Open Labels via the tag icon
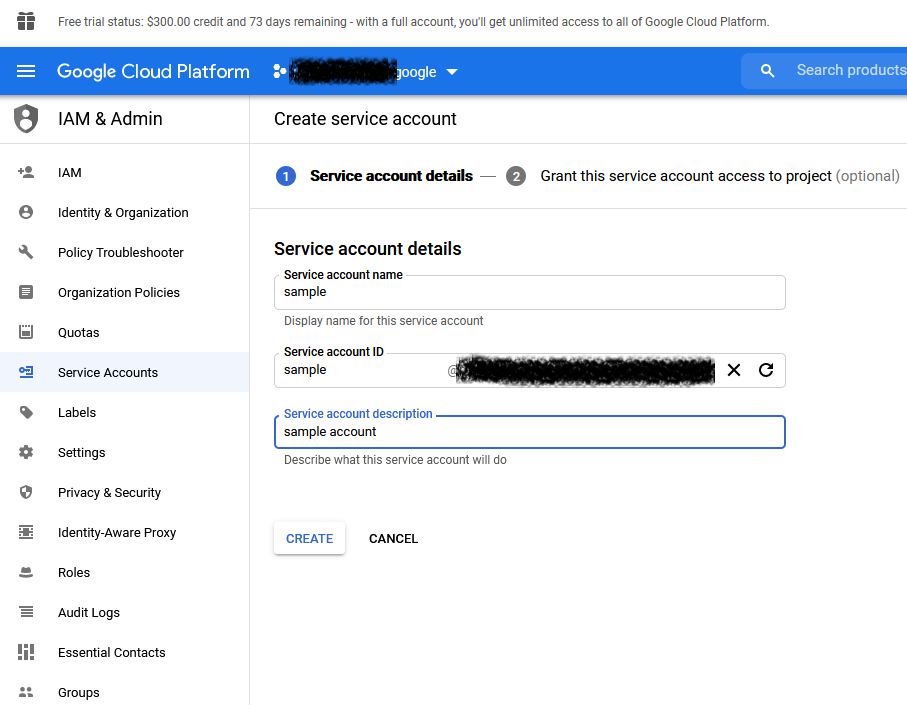The image size is (907, 705). [x=26, y=412]
